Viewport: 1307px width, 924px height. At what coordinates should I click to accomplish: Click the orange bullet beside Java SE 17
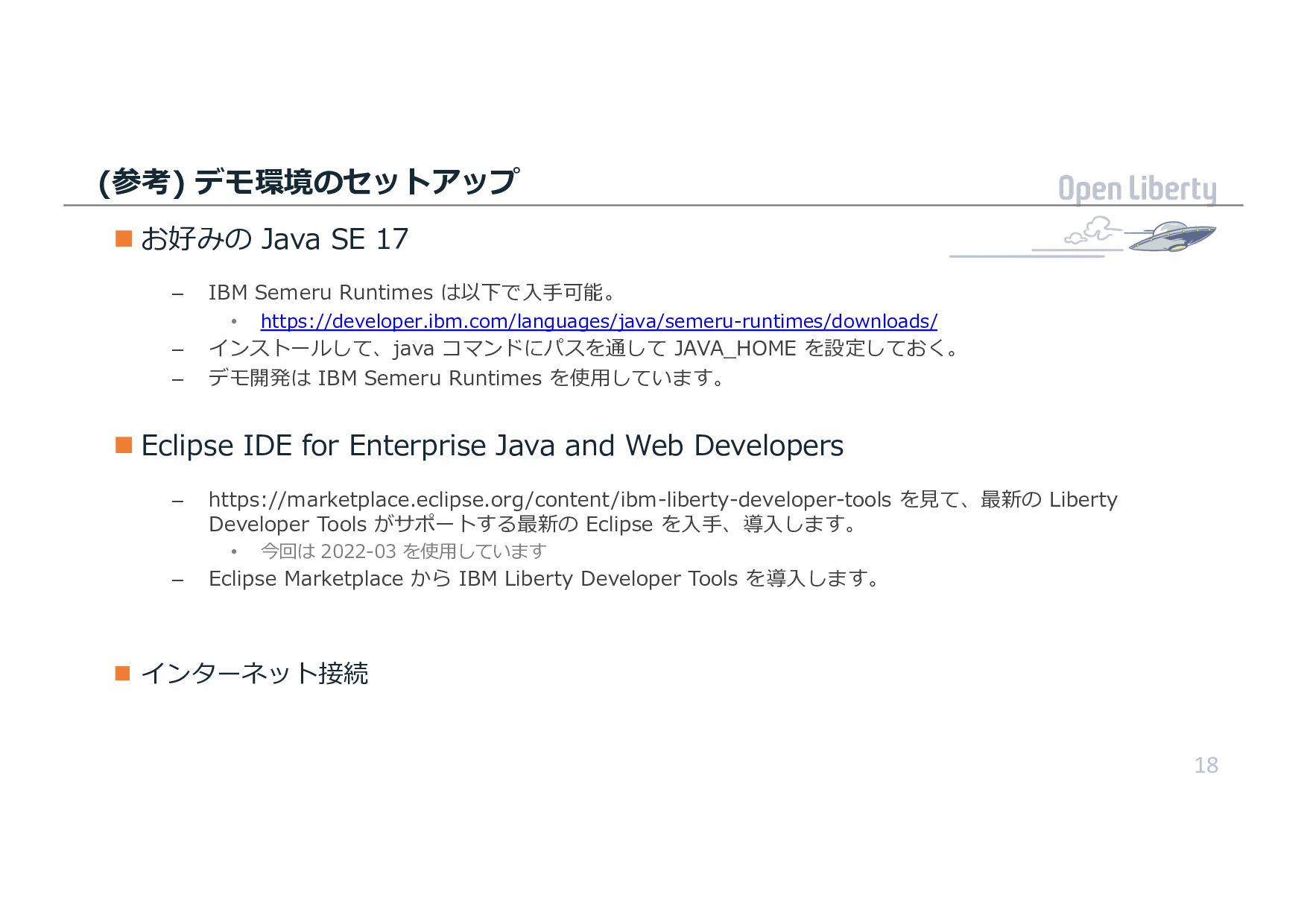tap(124, 238)
